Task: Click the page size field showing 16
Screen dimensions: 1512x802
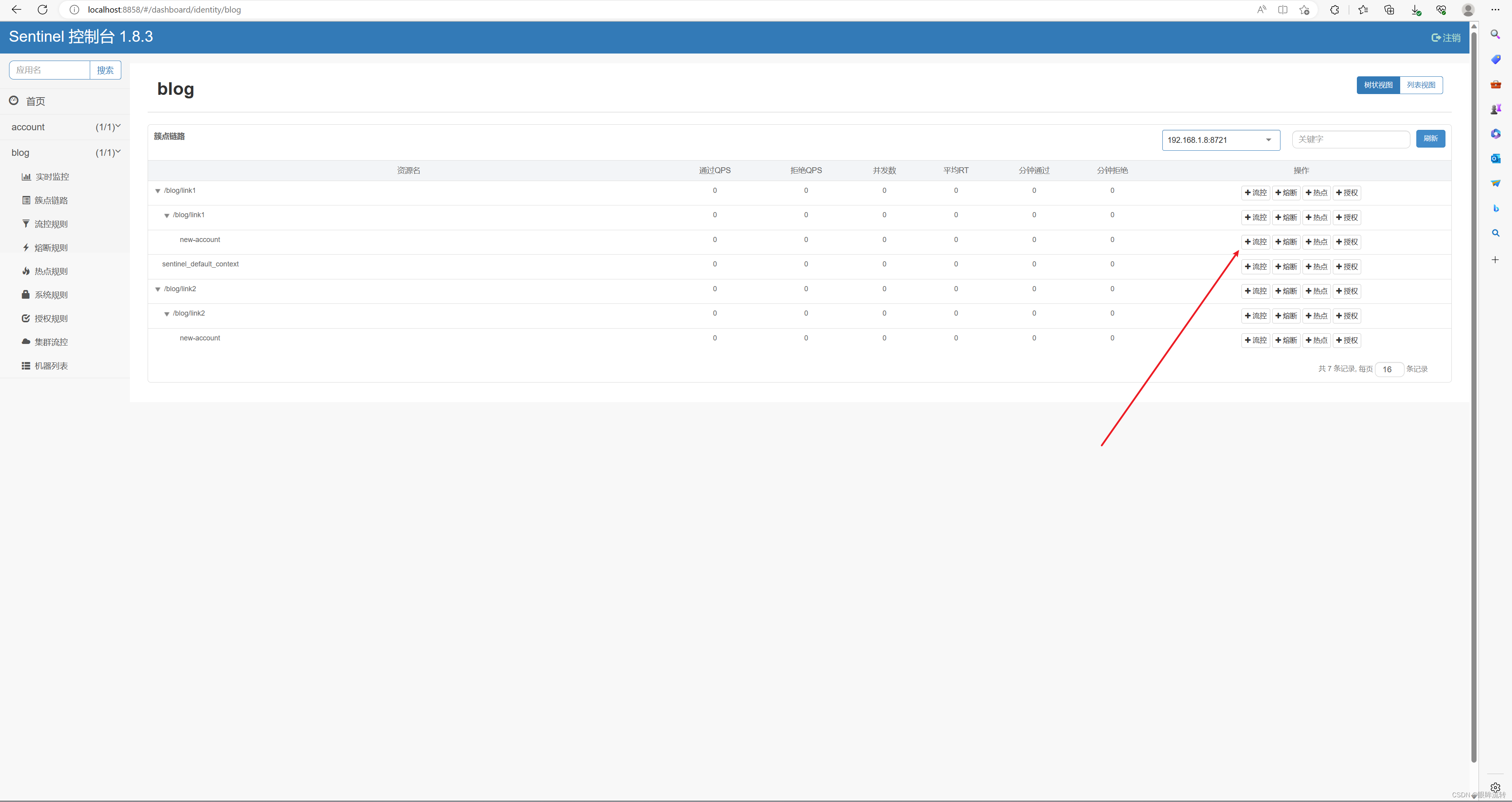Action: coord(1389,369)
